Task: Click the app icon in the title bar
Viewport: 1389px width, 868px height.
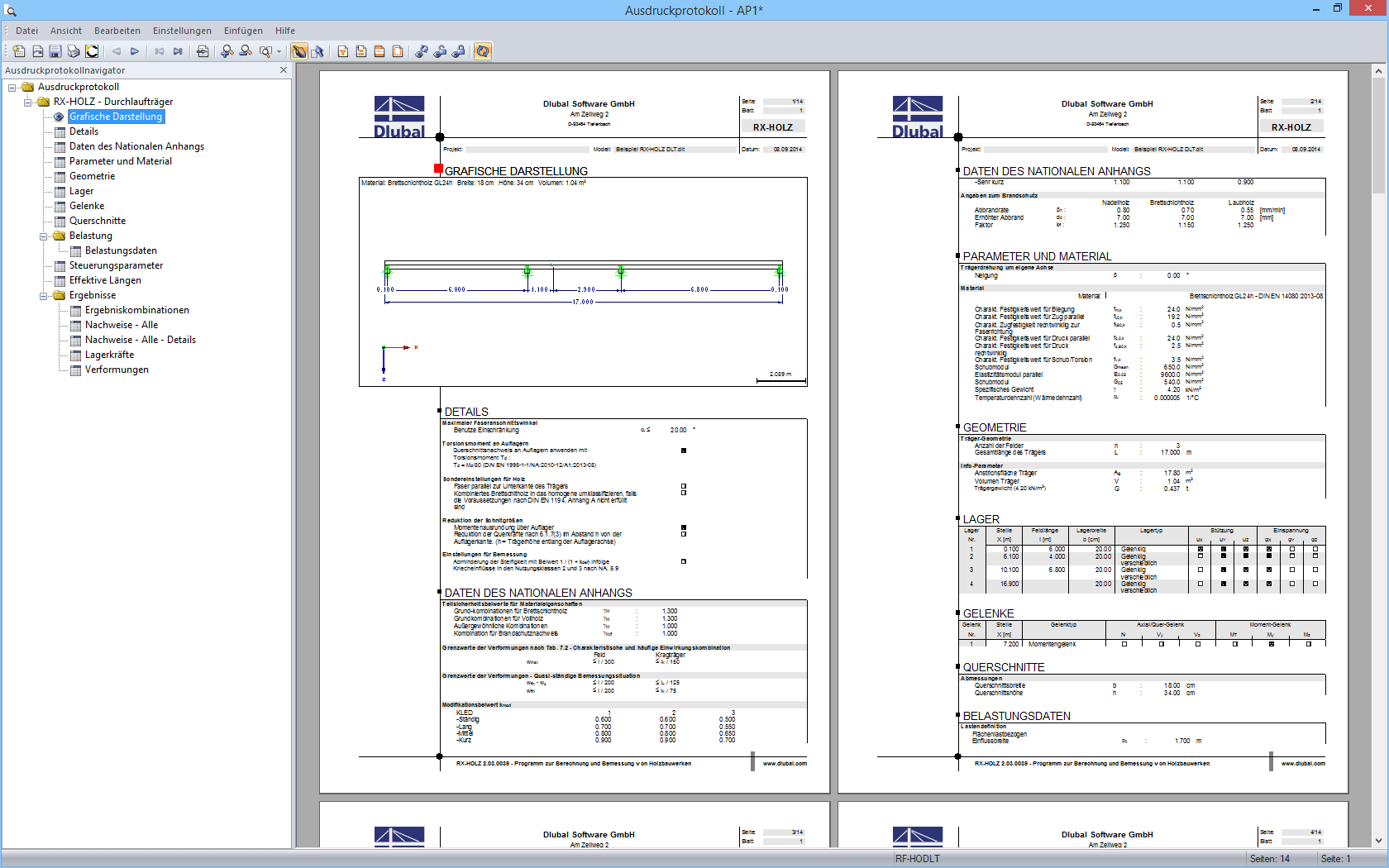Action: 11,11
